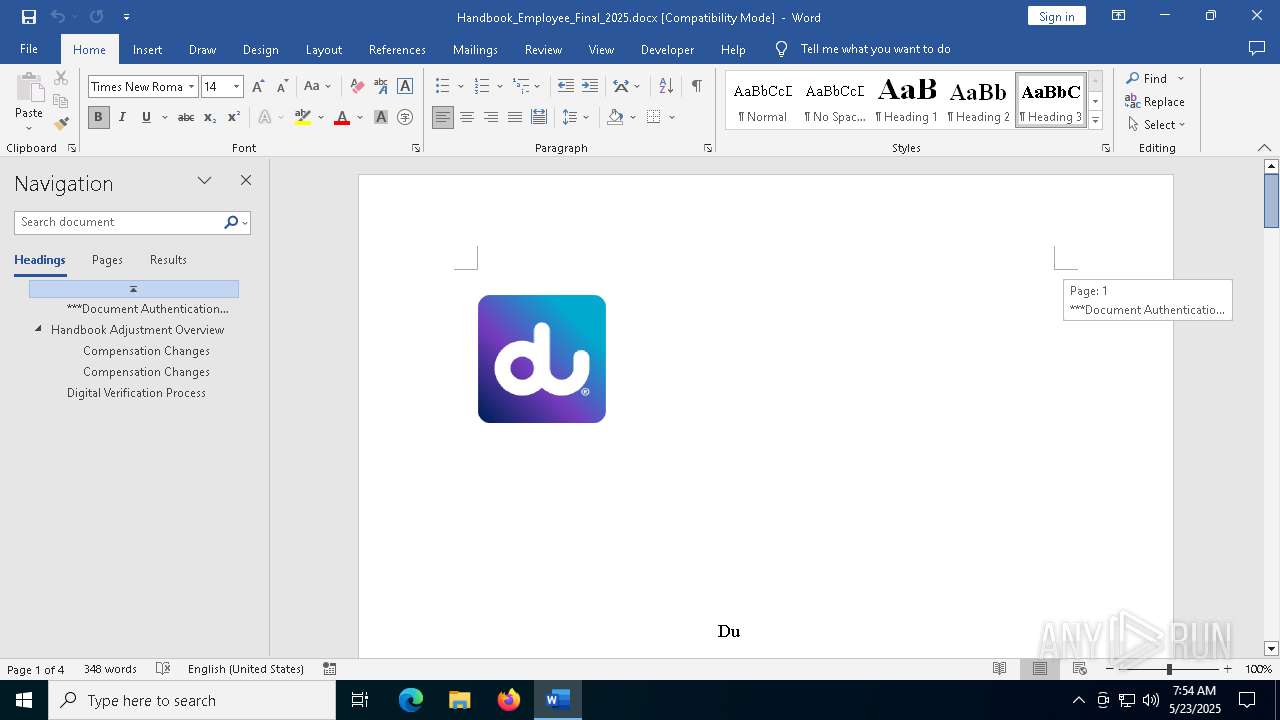Decrease paragraph indent
This screenshot has height=720, width=1280.
tap(566, 87)
